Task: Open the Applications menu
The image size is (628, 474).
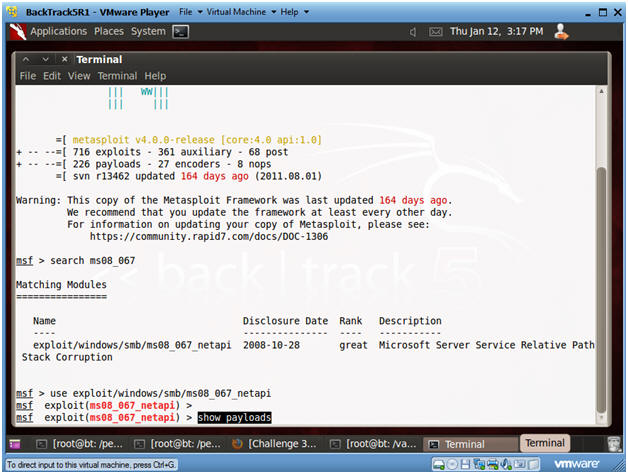Action: pyautogui.click(x=58, y=31)
